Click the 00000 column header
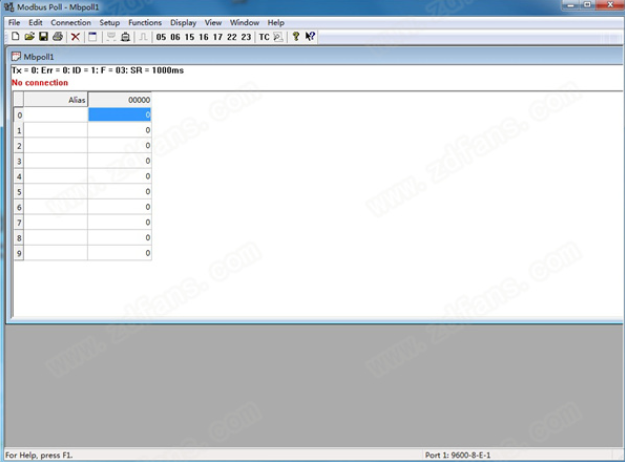 (x=120, y=100)
